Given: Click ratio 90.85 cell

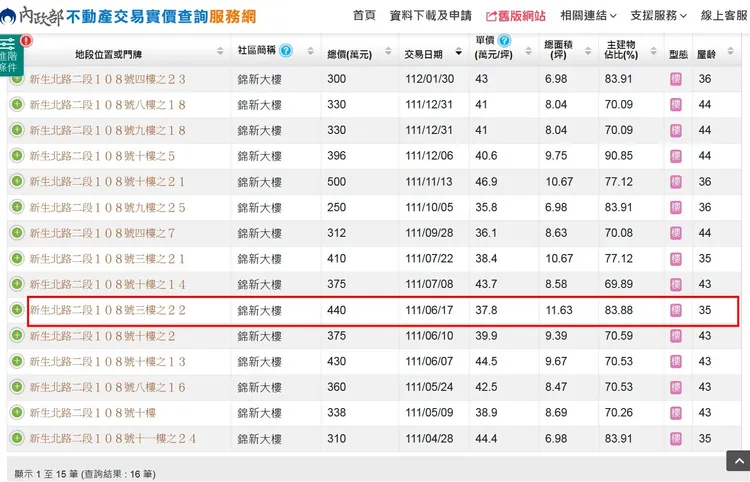Looking at the screenshot, I should 618,155.
